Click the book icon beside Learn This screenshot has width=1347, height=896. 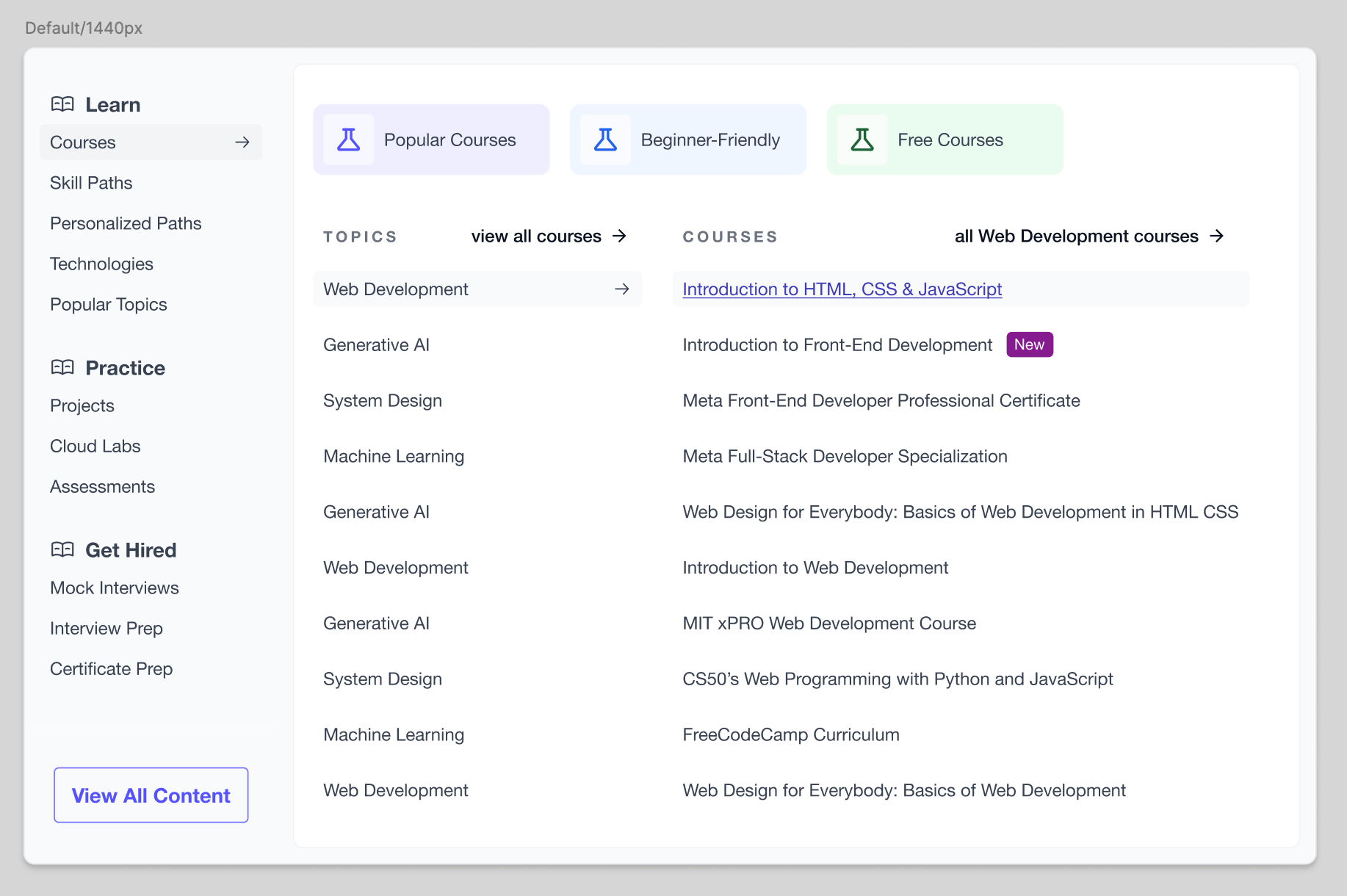[x=62, y=104]
